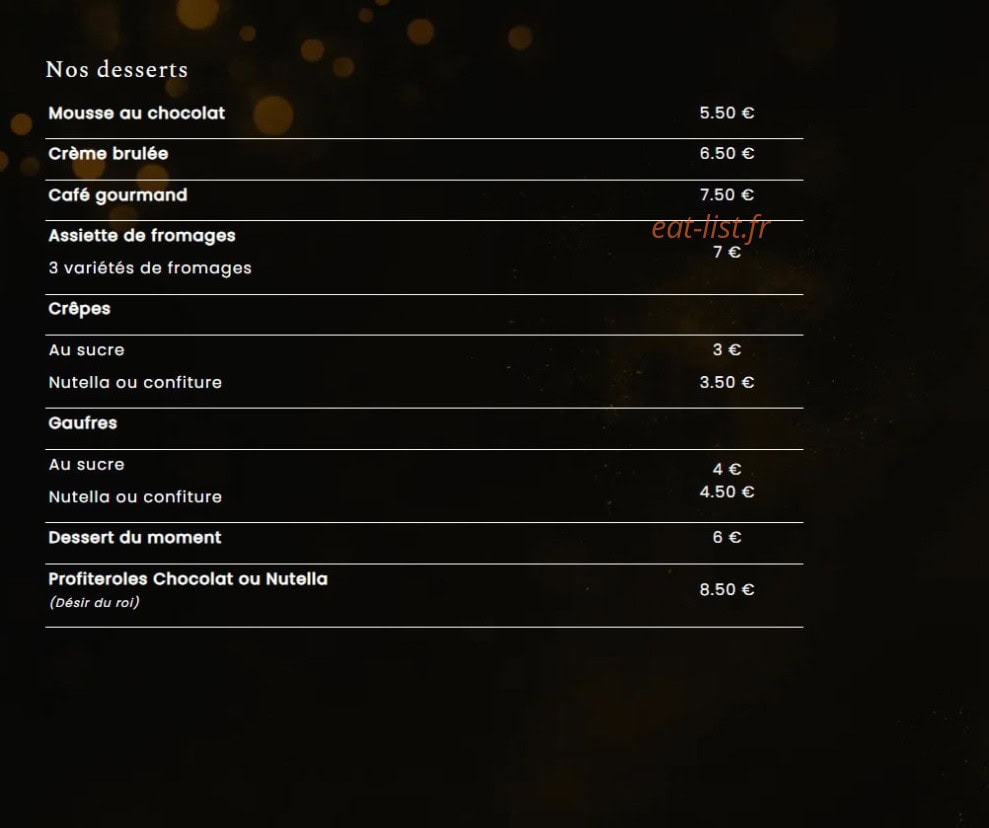This screenshot has height=828, width=989.
Task: Click the 4.50 € waffle price
Action: 727,492
